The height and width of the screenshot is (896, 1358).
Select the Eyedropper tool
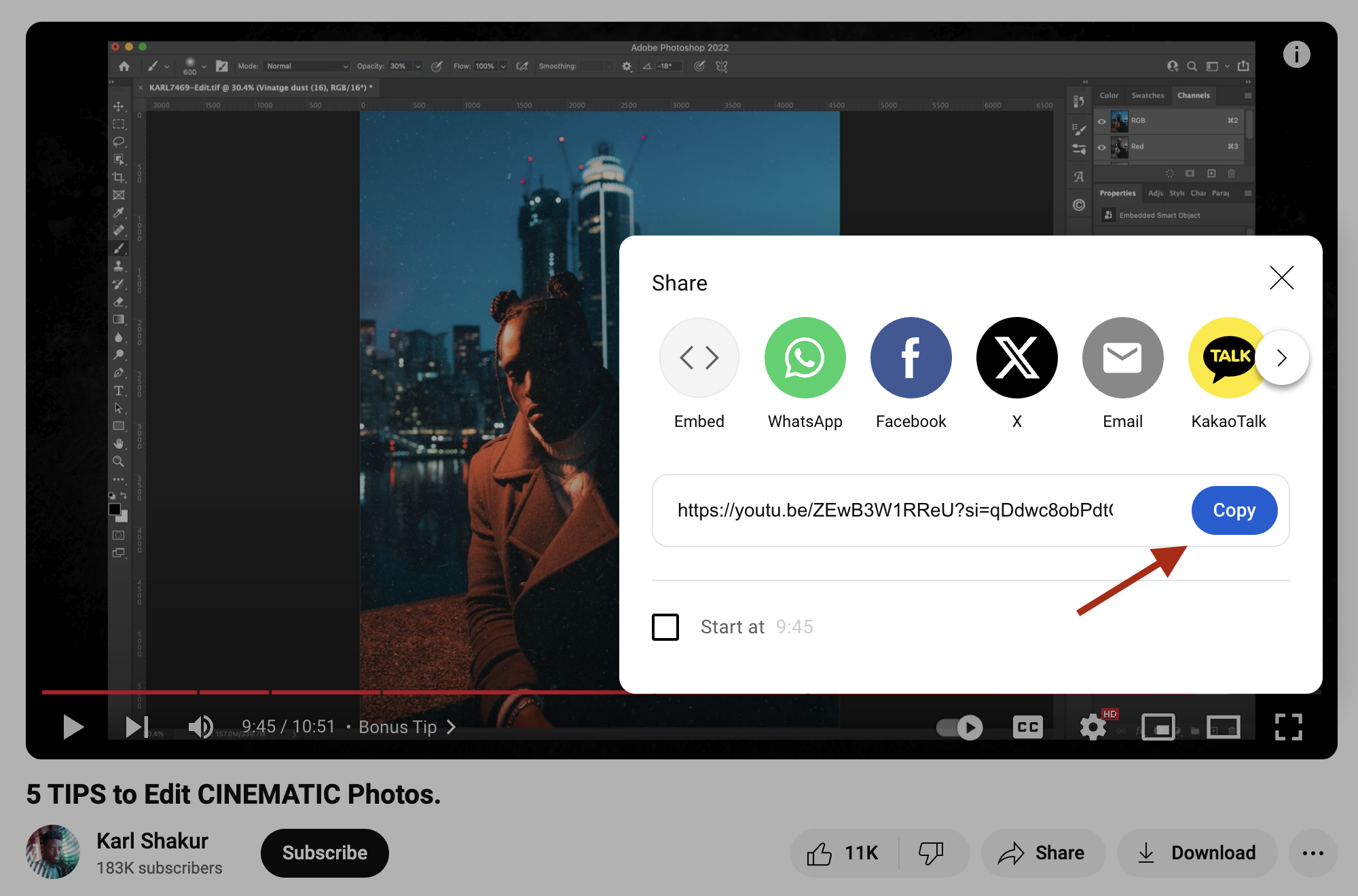click(119, 212)
